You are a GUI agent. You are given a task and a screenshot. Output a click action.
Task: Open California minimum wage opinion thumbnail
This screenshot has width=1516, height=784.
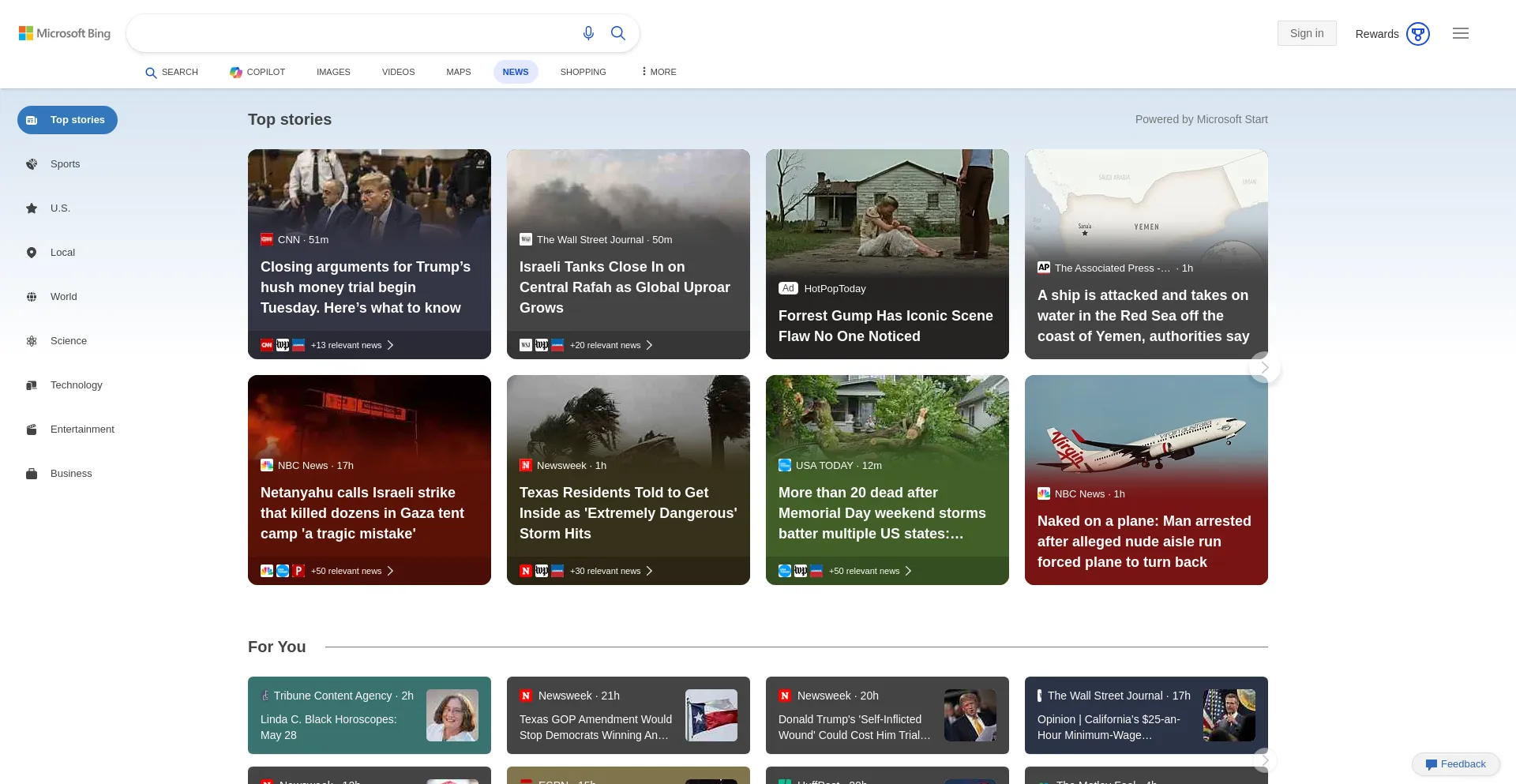[1229, 715]
